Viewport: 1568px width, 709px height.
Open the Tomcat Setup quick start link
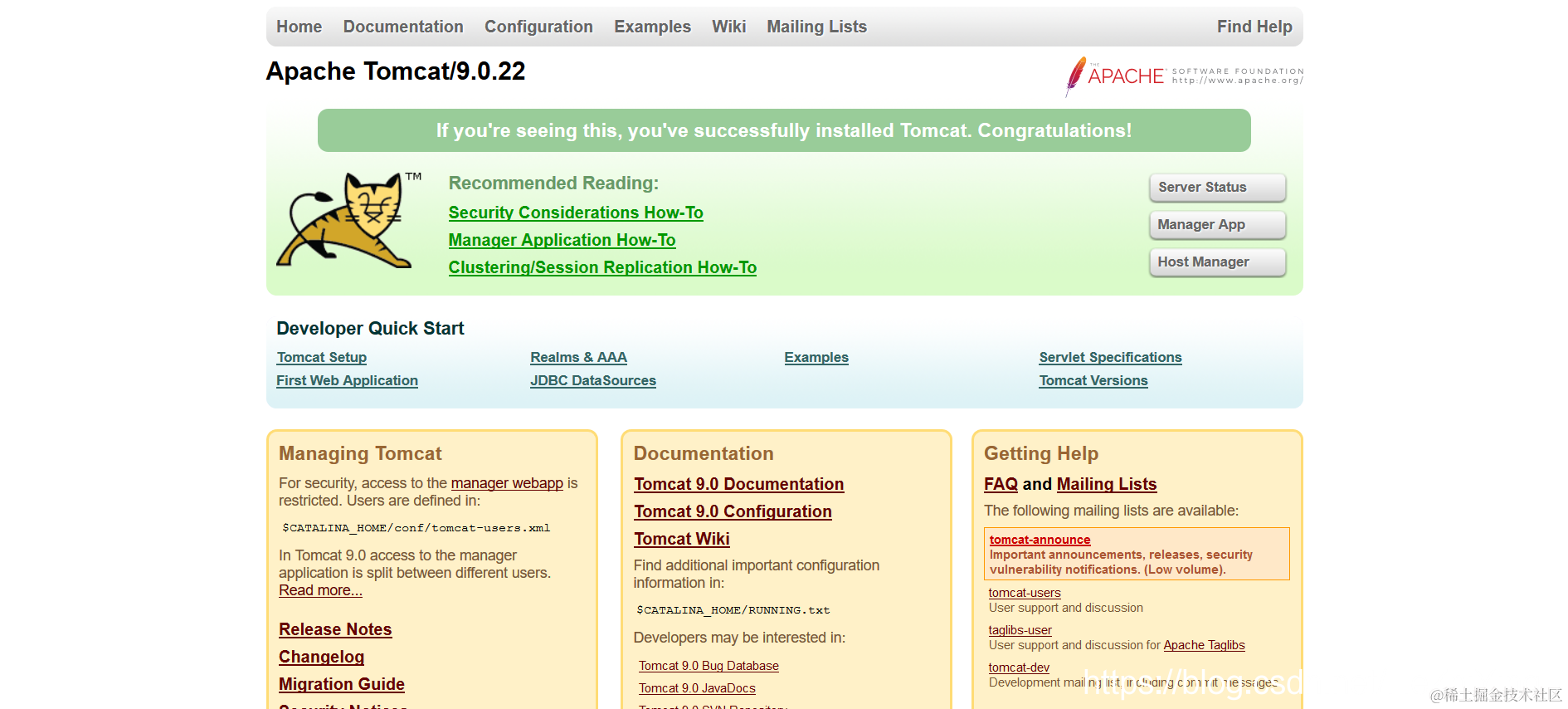click(x=321, y=357)
